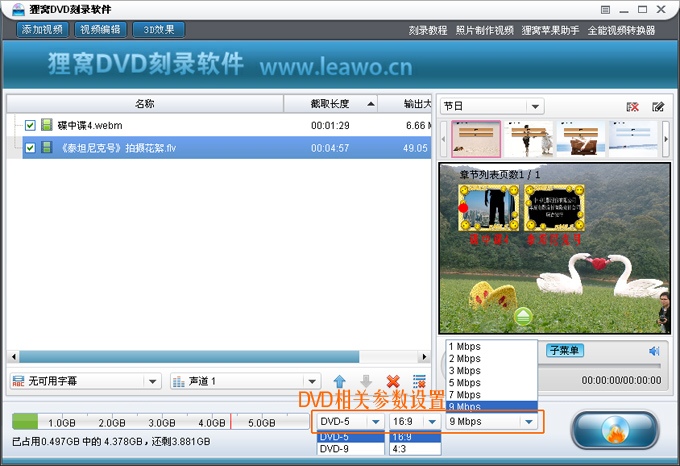Open the window menu icon beside minimize
The image size is (680, 466).
point(605,10)
